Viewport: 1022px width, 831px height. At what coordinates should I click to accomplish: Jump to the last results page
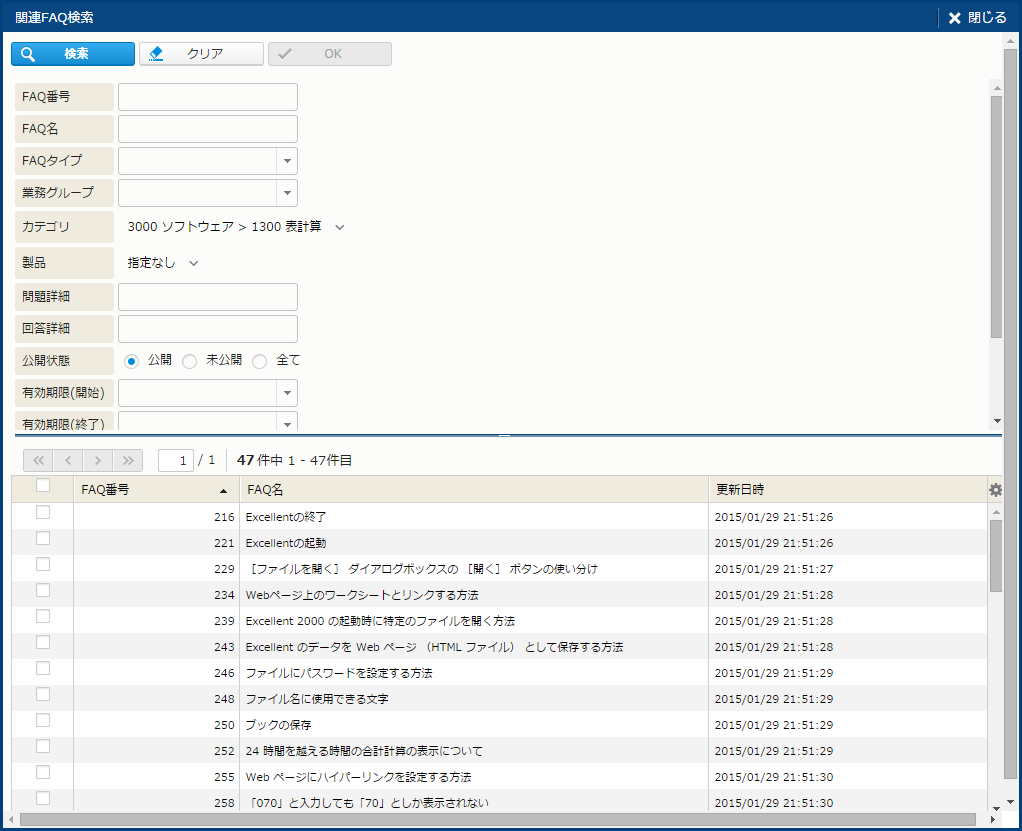[x=127, y=460]
